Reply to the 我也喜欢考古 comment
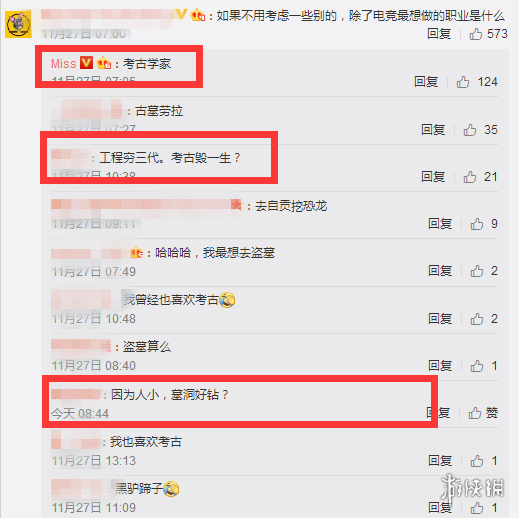The image size is (519, 518). coord(440,461)
